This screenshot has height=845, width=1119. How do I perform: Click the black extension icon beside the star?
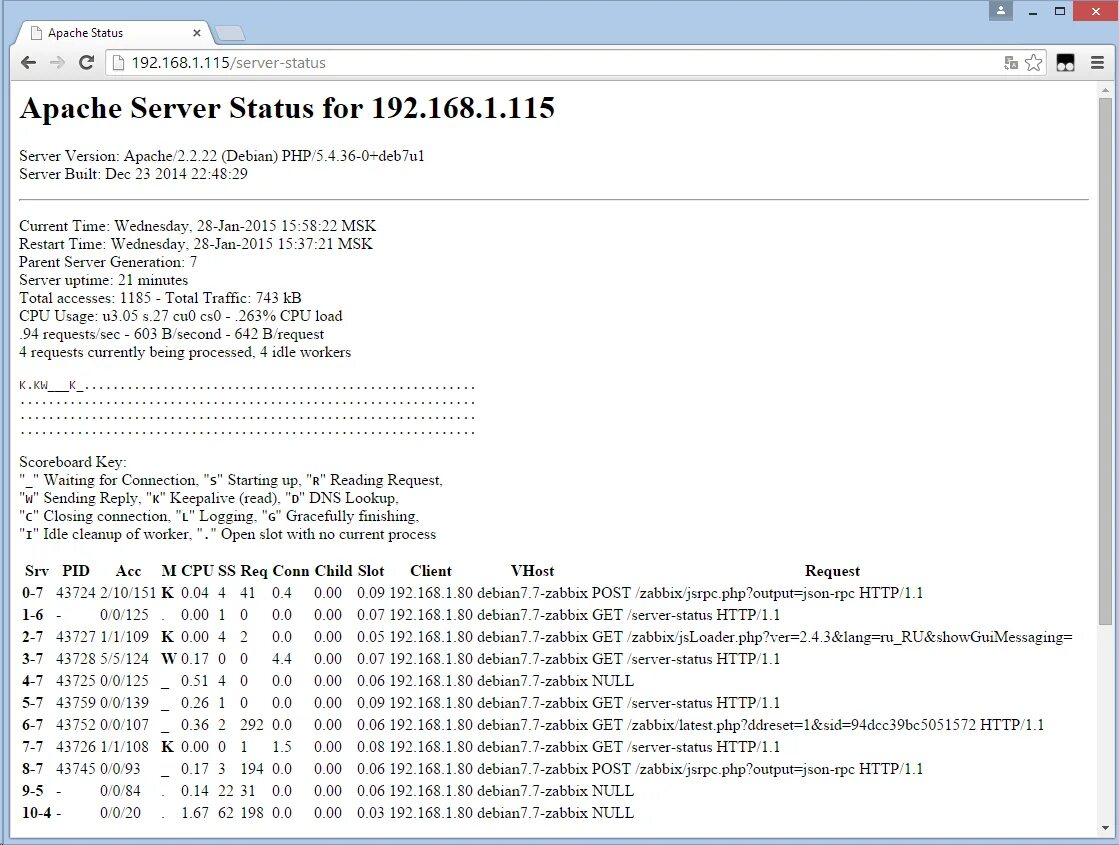pyautogui.click(x=1065, y=63)
